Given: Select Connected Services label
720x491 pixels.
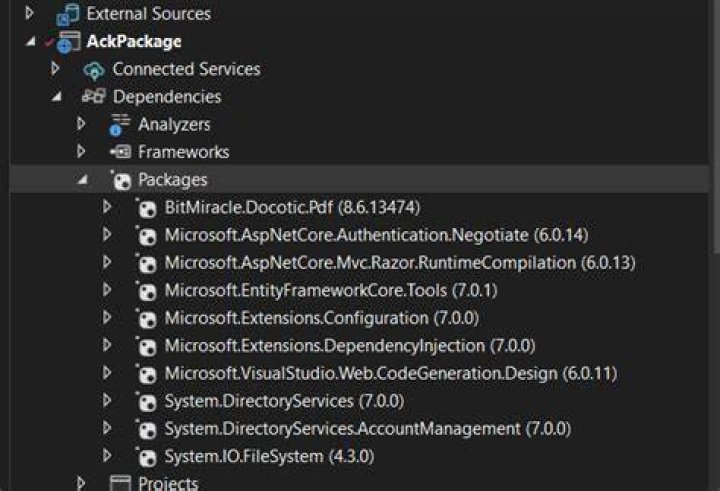Looking at the screenshot, I should point(186,69).
